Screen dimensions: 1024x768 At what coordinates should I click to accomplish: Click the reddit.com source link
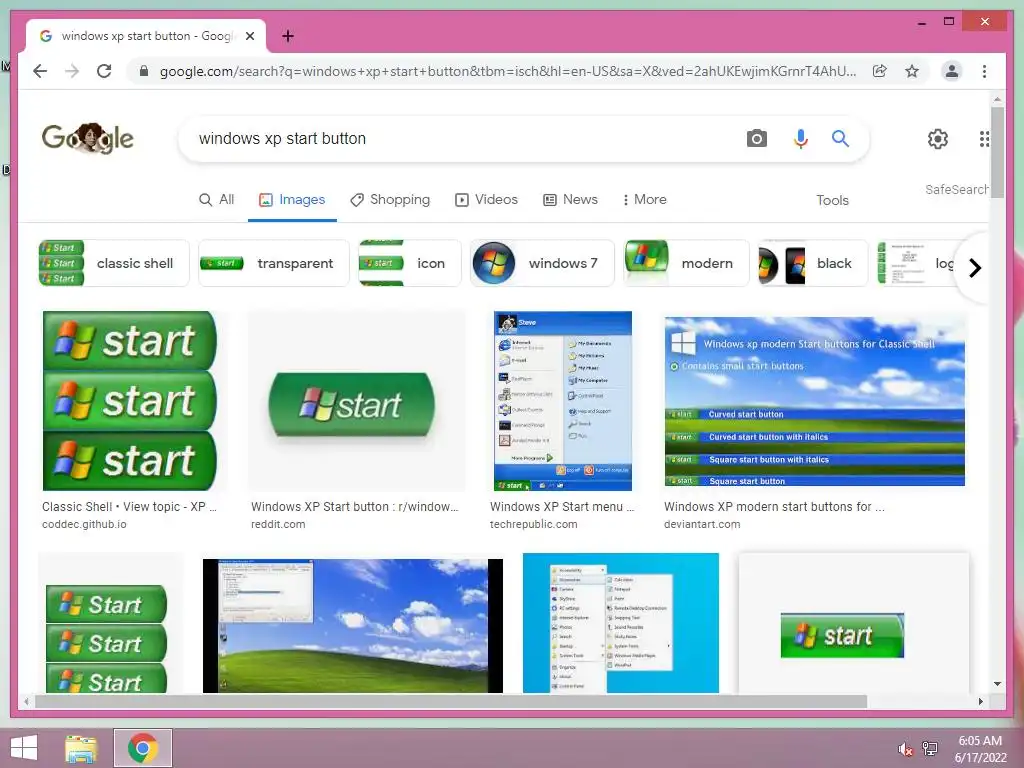coord(278,524)
